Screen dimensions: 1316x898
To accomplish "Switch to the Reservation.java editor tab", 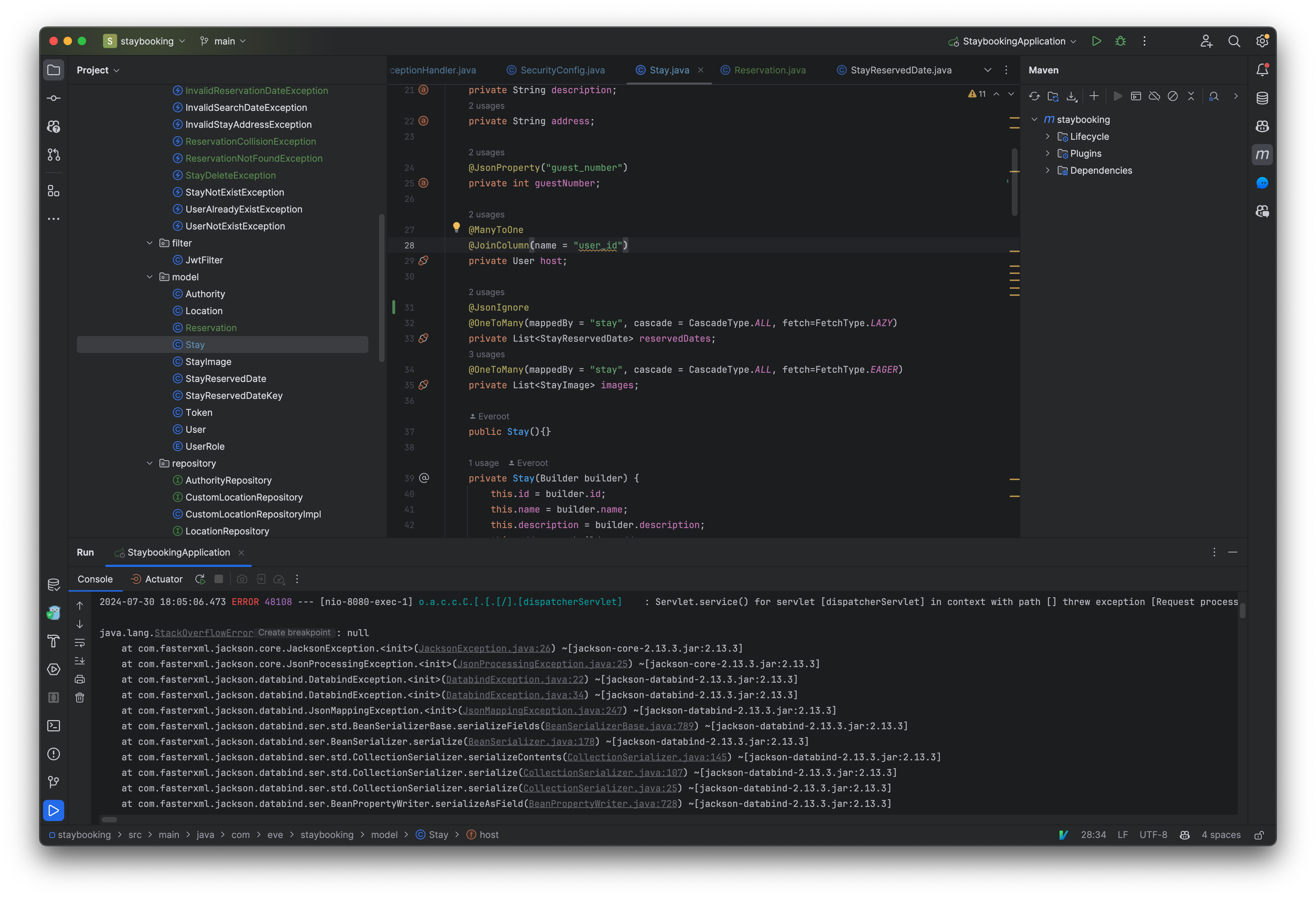I will click(x=769, y=70).
